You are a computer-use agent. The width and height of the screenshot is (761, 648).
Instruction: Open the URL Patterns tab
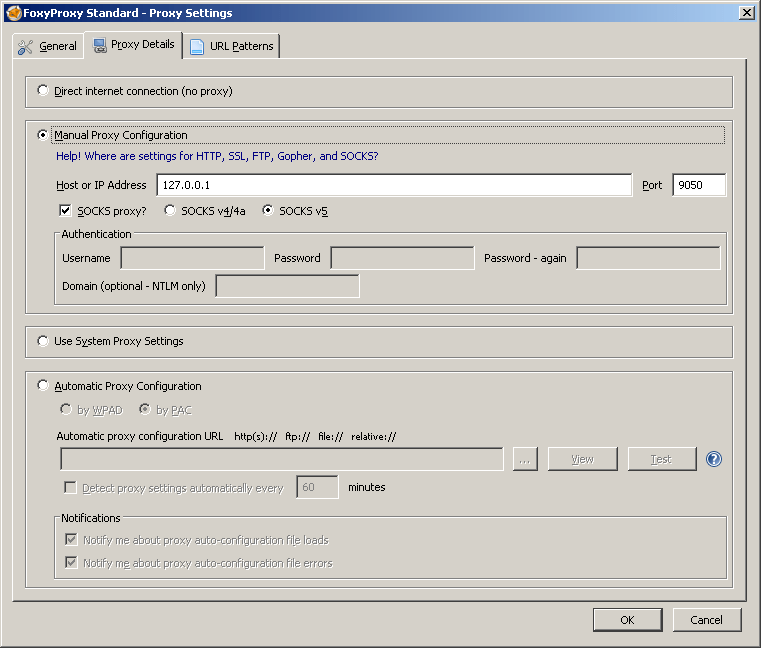(231, 46)
